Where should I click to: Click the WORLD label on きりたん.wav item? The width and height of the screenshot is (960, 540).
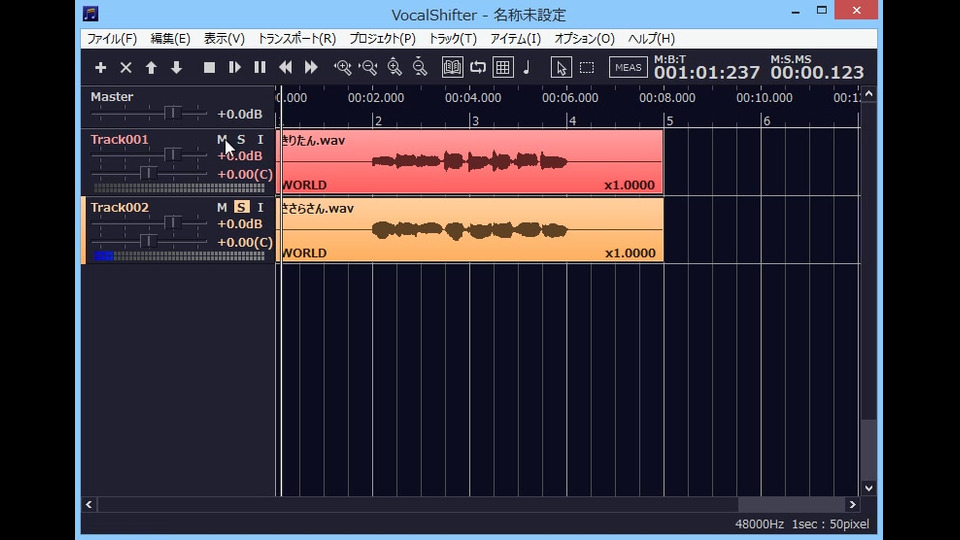[304, 185]
